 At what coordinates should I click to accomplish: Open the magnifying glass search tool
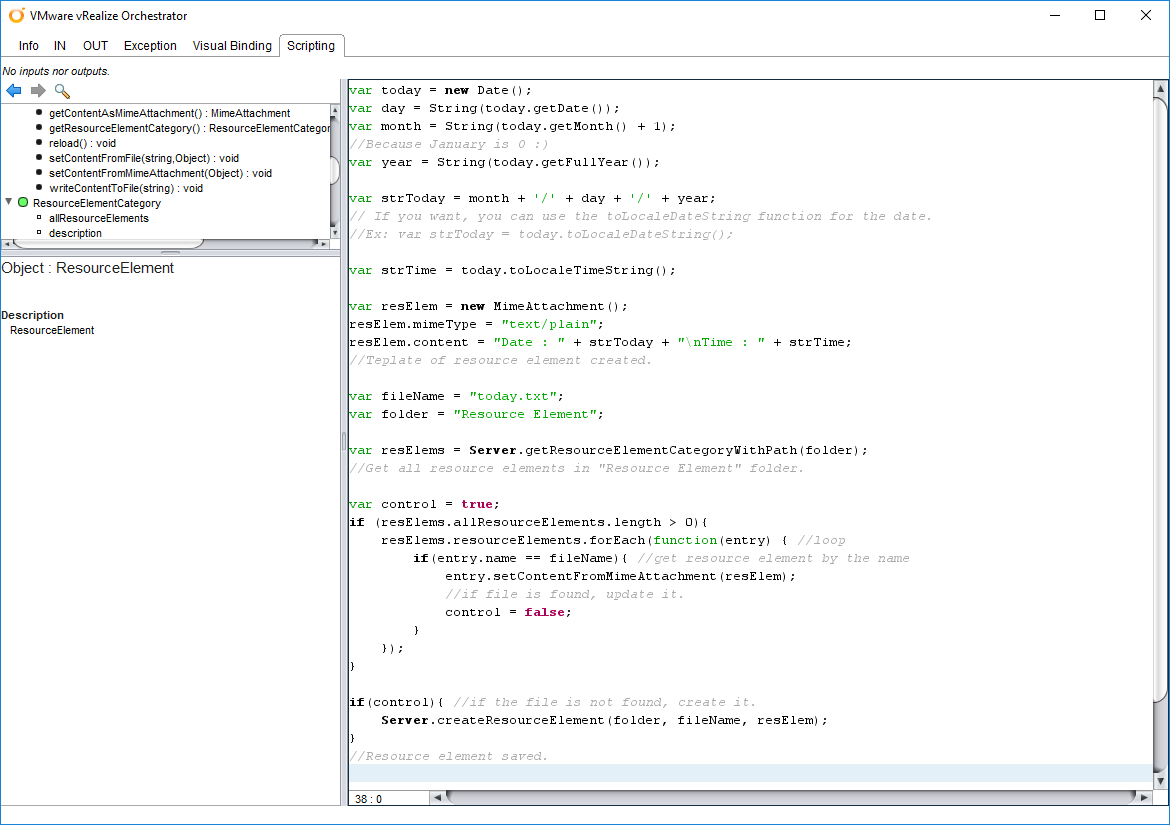pos(62,91)
